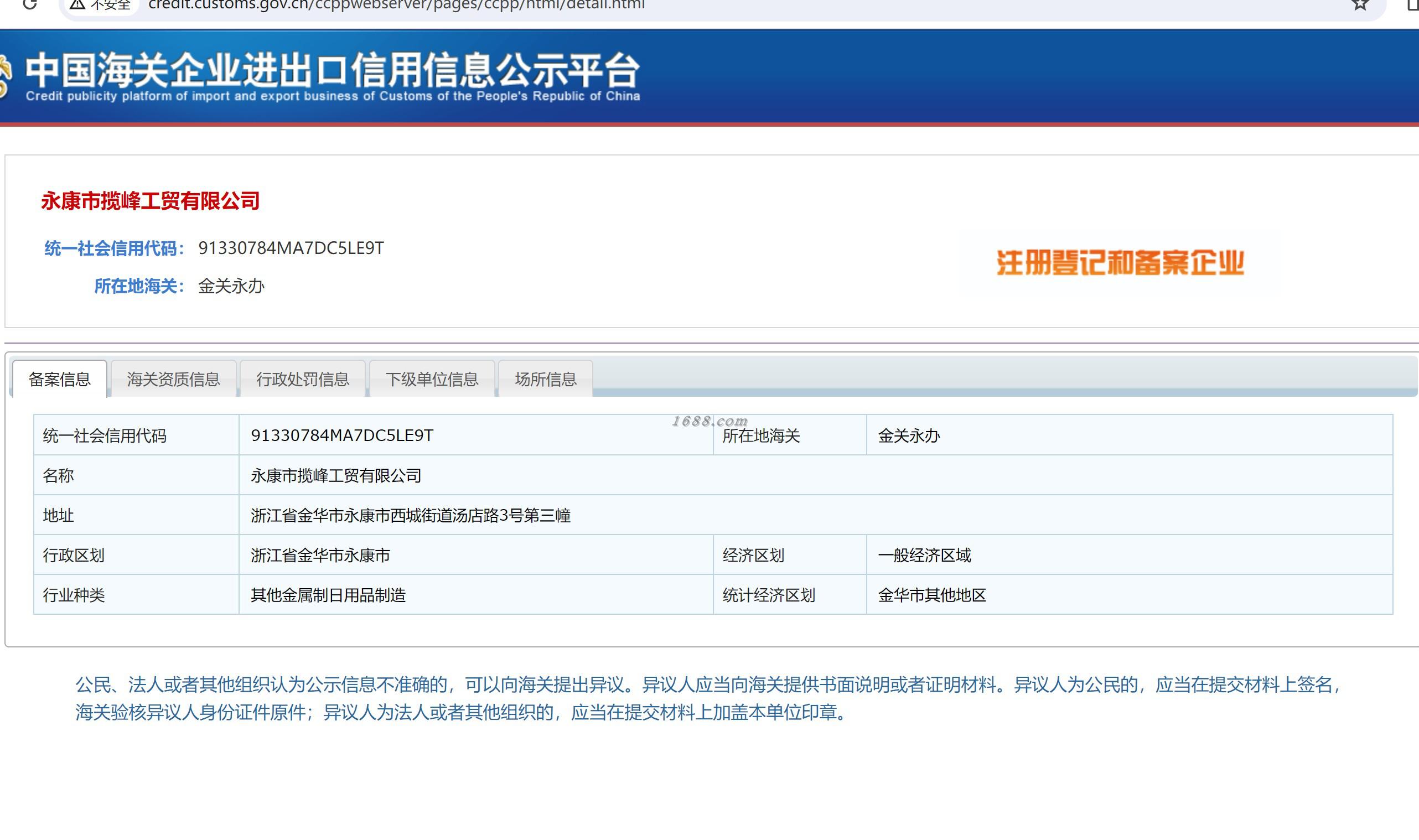Click the 名称 label cell
The width and height of the screenshot is (1419, 840).
pyautogui.click(x=136, y=475)
